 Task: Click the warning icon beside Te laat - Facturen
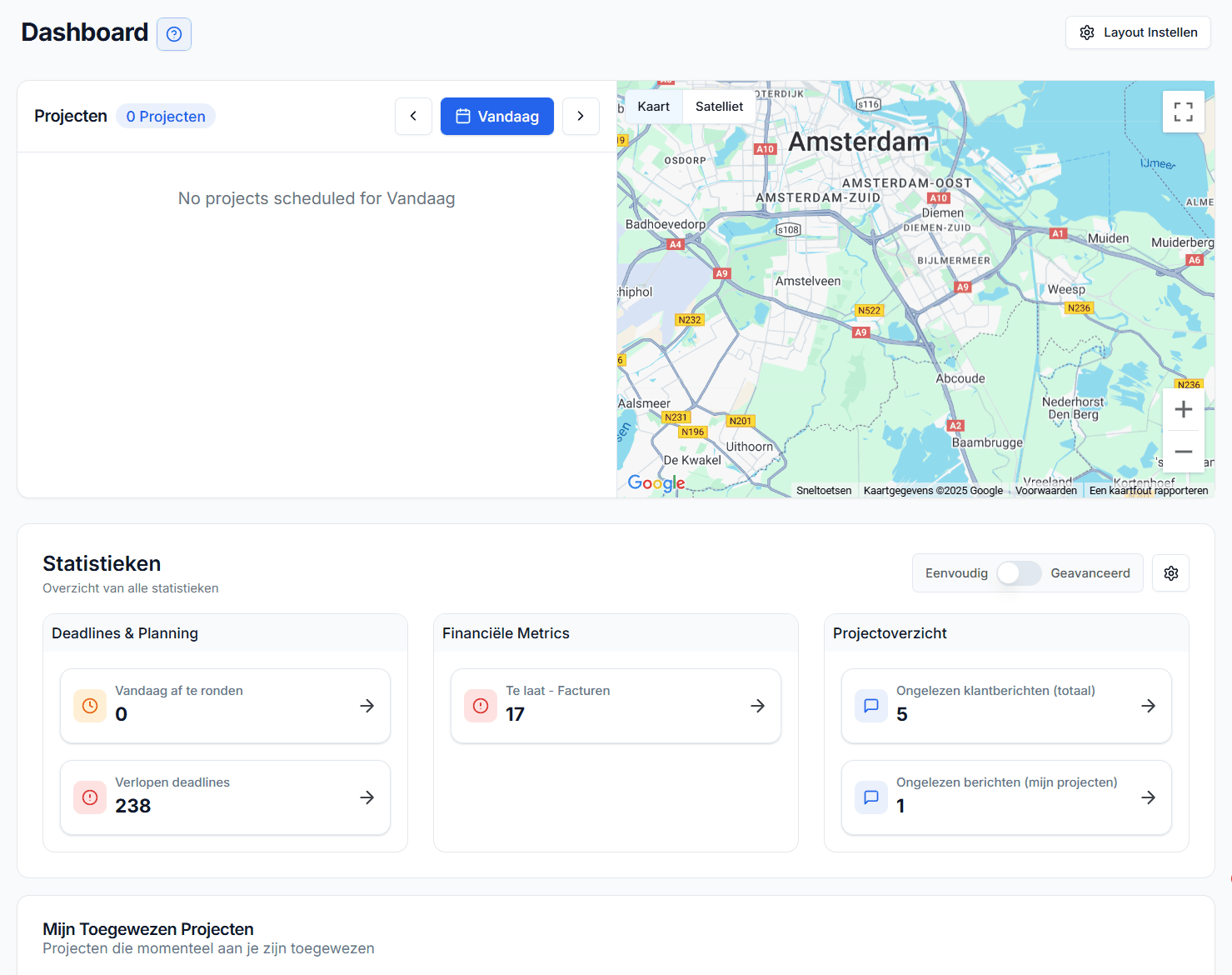click(480, 706)
